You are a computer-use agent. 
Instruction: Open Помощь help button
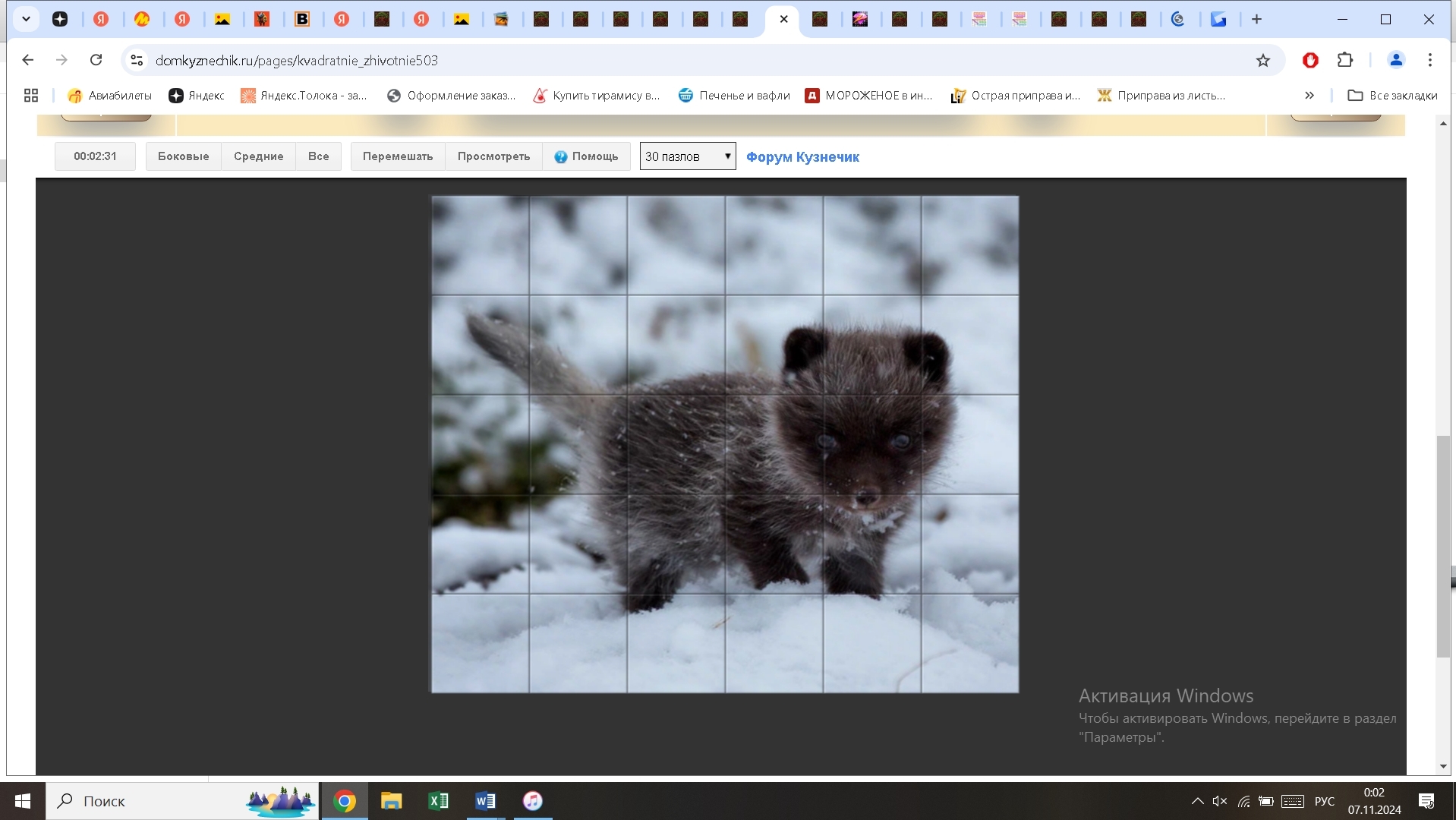586,156
